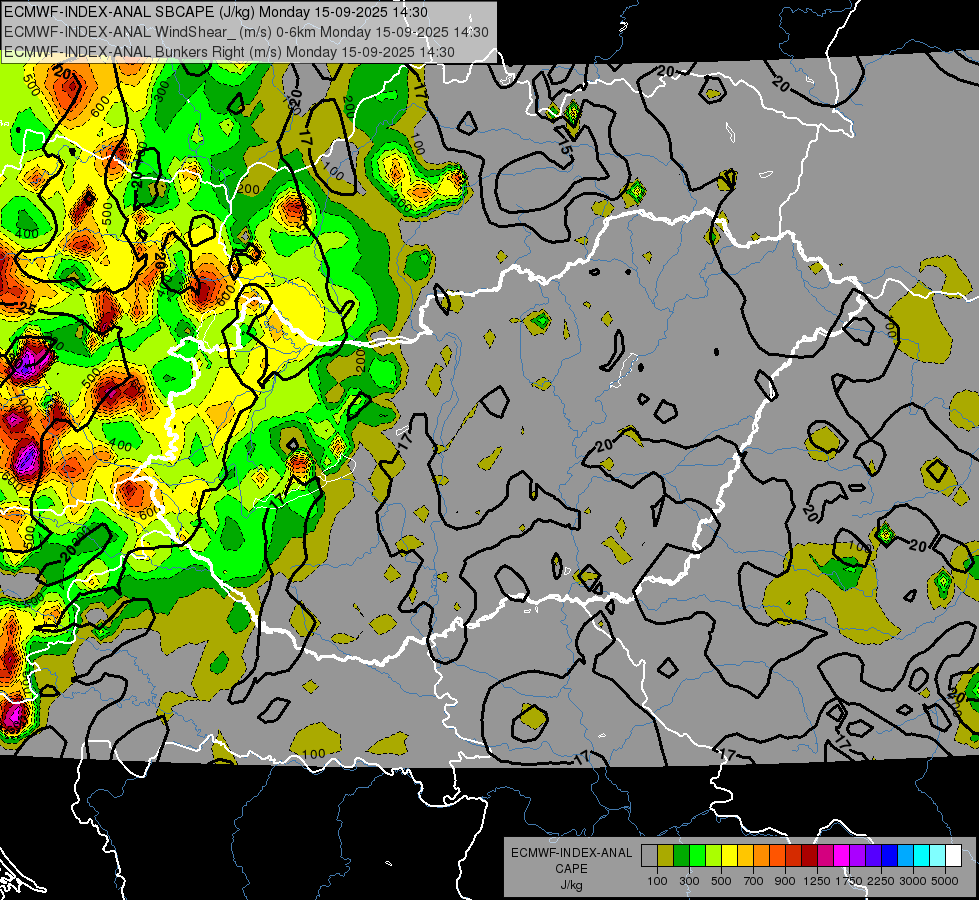Click the legend value 500

coord(721,881)
